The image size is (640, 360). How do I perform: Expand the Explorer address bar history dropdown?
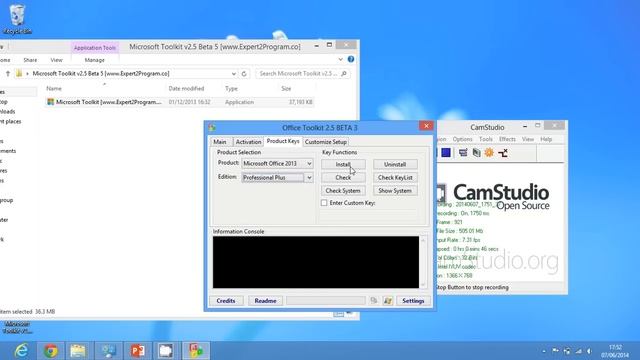(x=233, y=74)
